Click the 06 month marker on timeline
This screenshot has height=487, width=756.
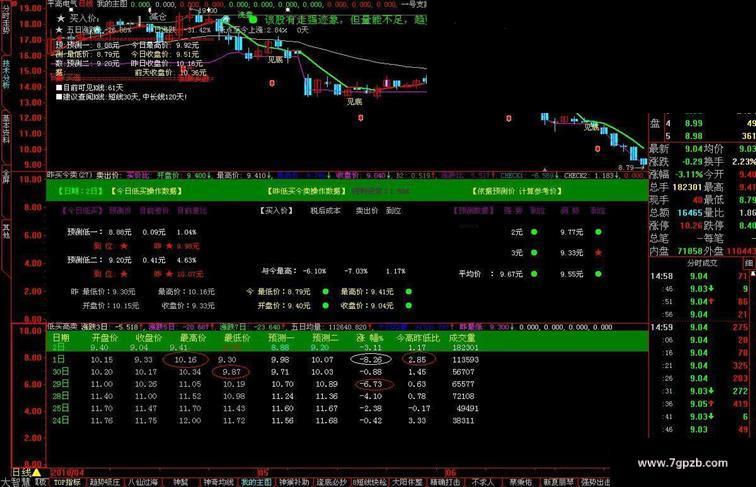pyautogui.click(x=449, y=473)
